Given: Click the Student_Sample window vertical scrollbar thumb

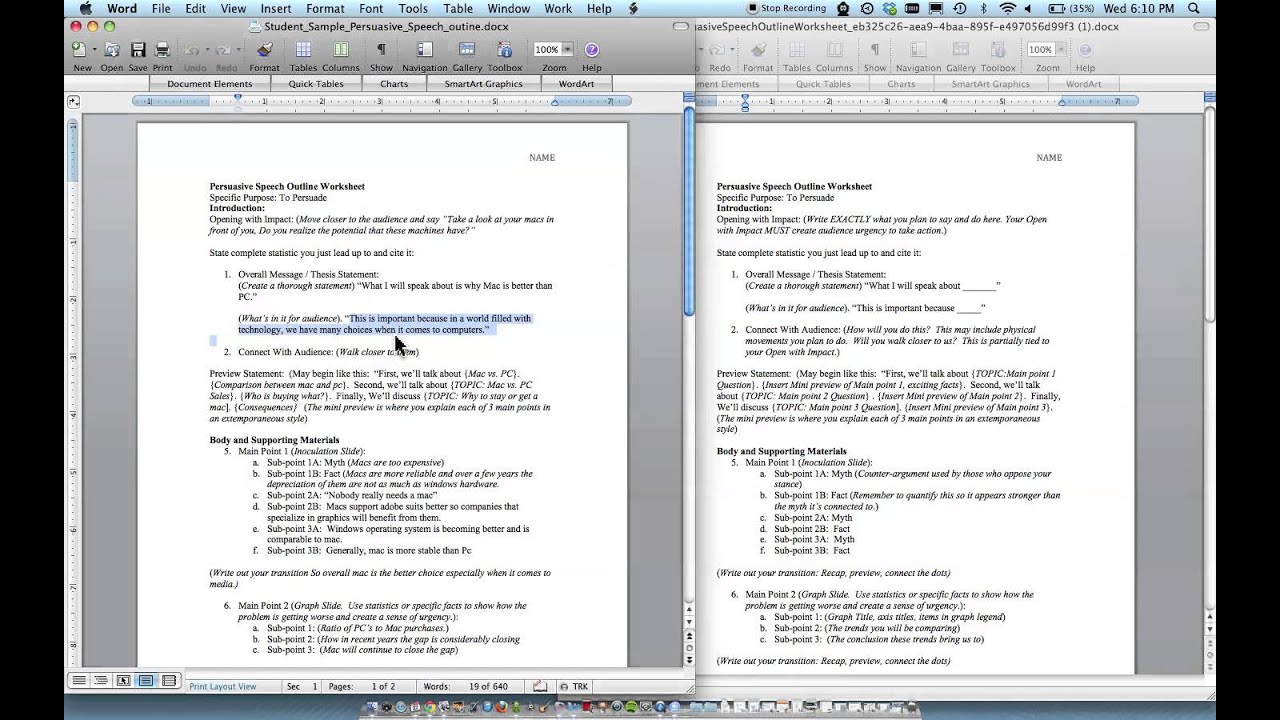Looking at the screenshot, I should coord(688,212).
